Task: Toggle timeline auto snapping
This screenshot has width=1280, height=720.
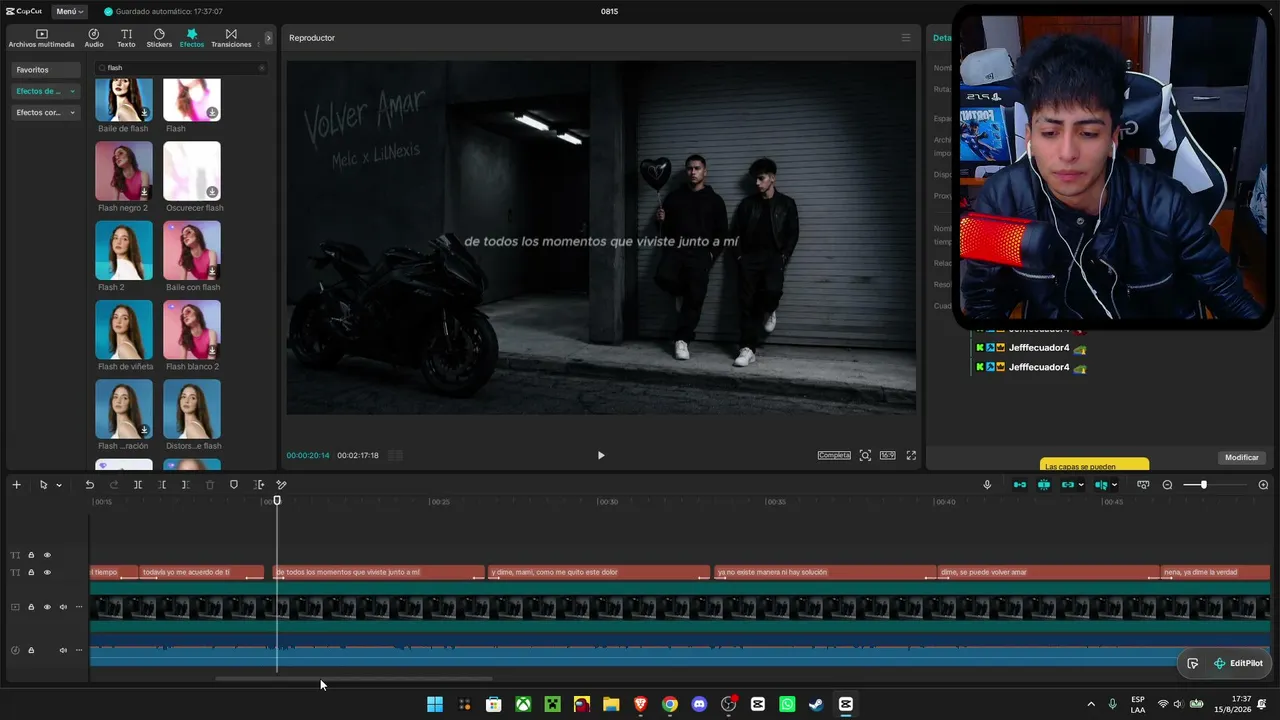Action: pyautogui.click(x=1044, y=485)
